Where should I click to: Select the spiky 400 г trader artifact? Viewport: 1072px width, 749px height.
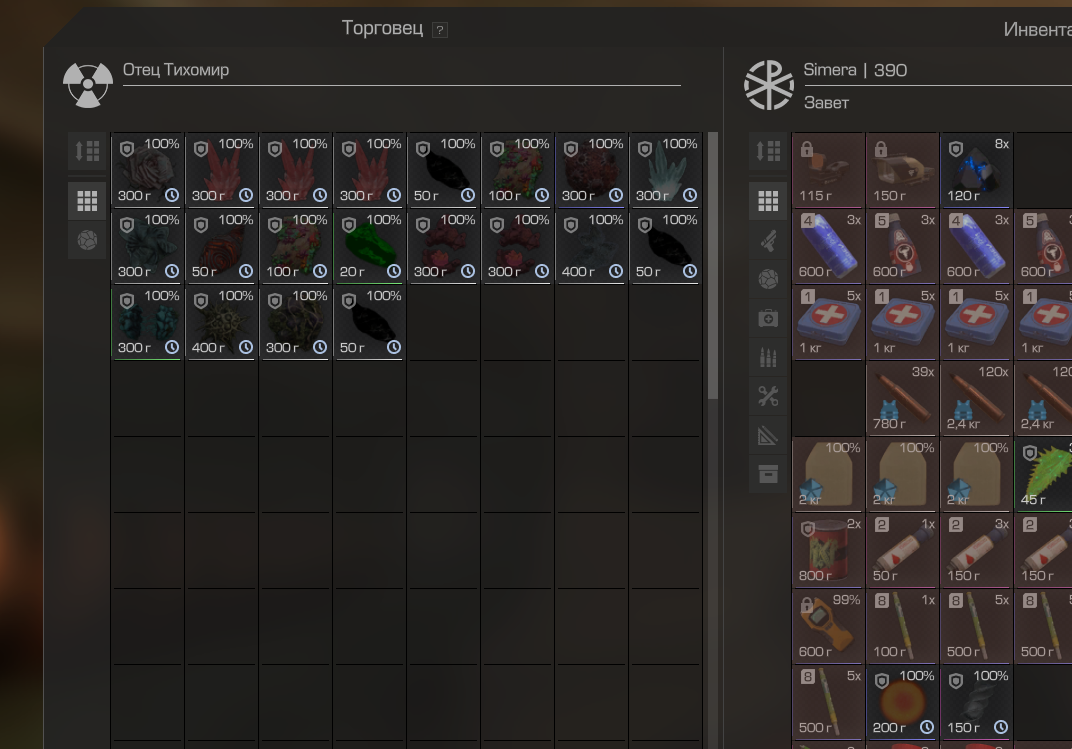tap(222, 321)
